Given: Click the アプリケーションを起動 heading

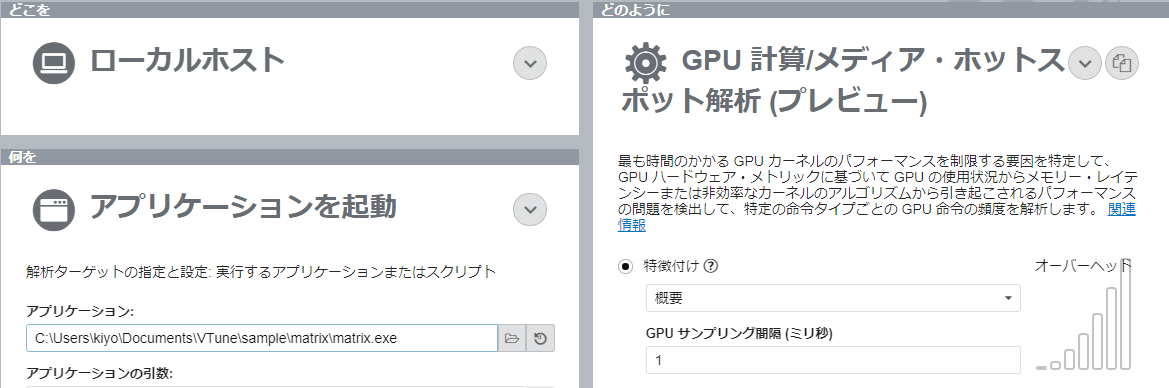Looking at the screenshot, I should pos(243,207).
